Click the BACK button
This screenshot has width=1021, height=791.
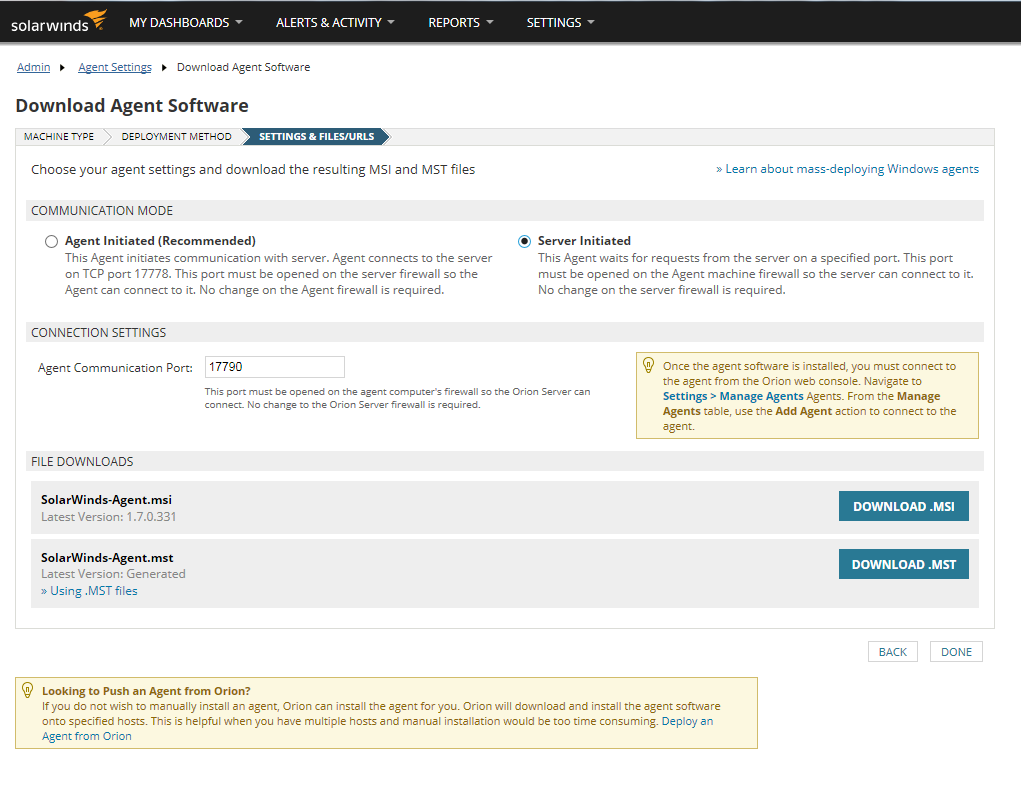[892, 652]
